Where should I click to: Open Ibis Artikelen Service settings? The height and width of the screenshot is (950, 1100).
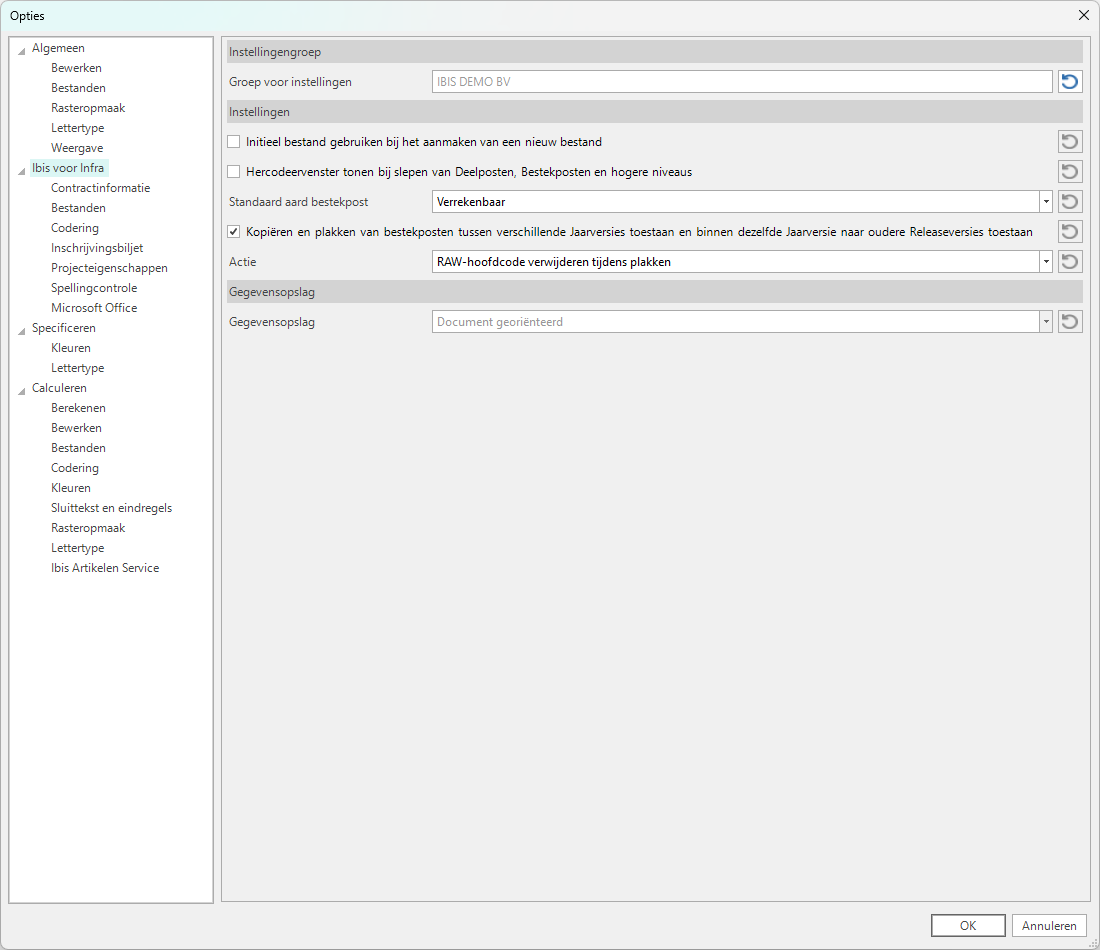click(x=105, y=568)
